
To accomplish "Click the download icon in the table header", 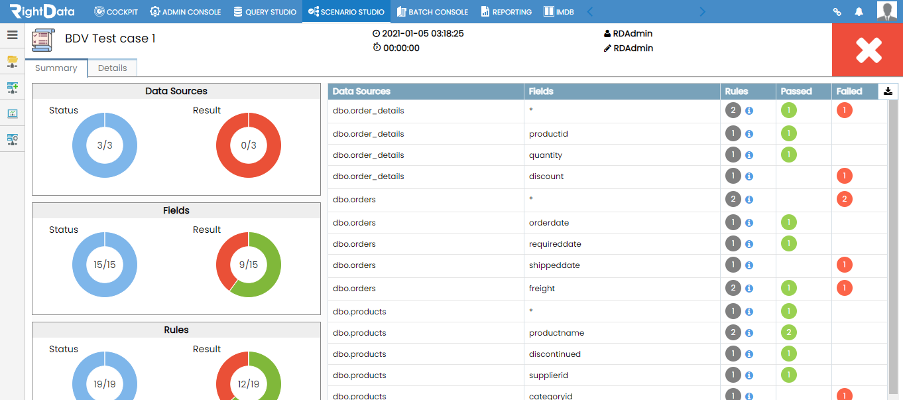I will pyautogui.click(x=887, y=91).
